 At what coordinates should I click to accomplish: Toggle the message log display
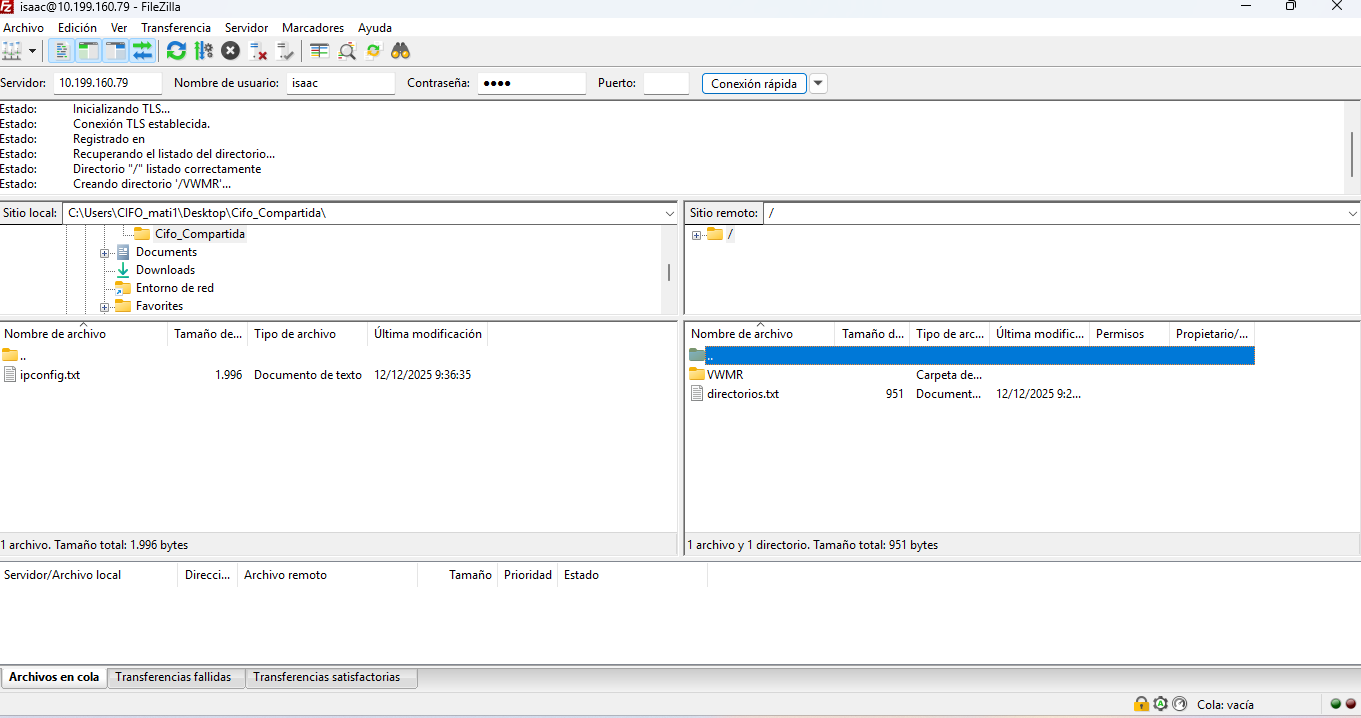61,50
